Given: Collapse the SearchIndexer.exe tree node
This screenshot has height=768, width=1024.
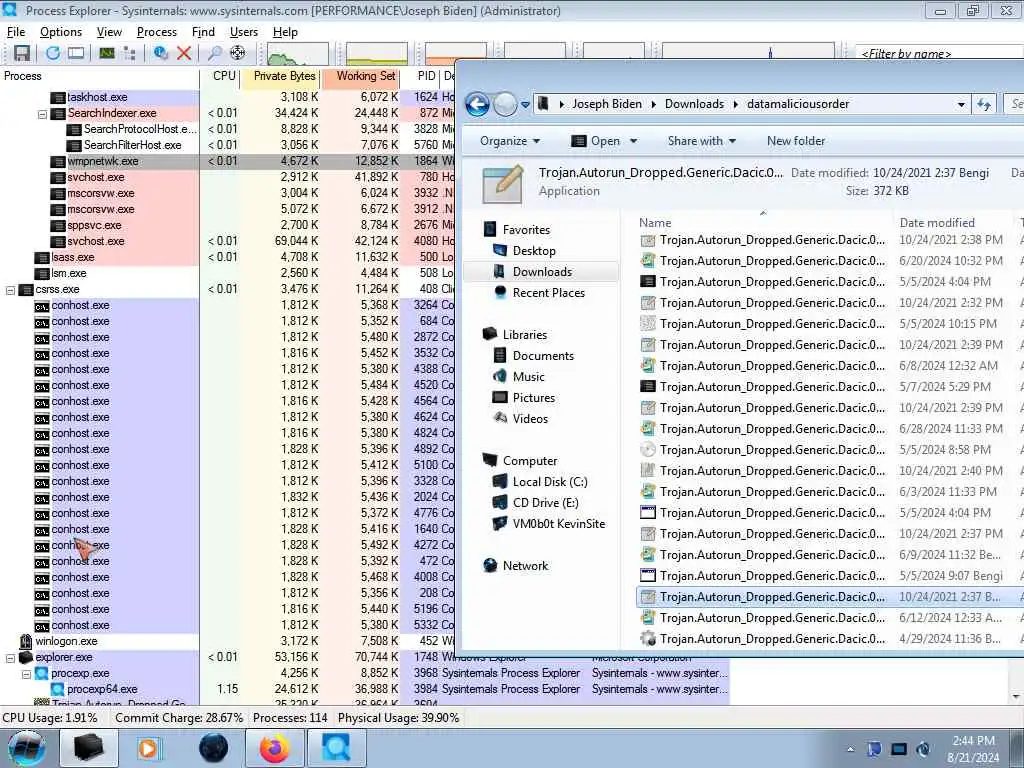Looking at the screenshot, I should 42,114.
